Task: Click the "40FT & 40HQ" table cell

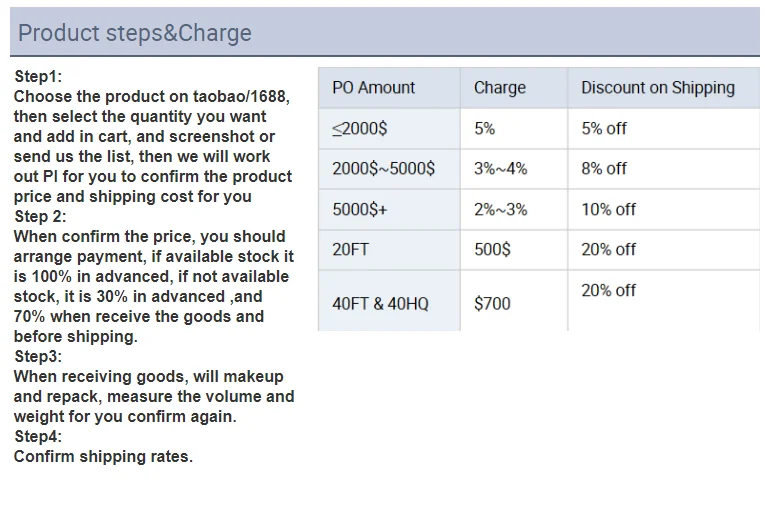Action: [x=380, y=303]
